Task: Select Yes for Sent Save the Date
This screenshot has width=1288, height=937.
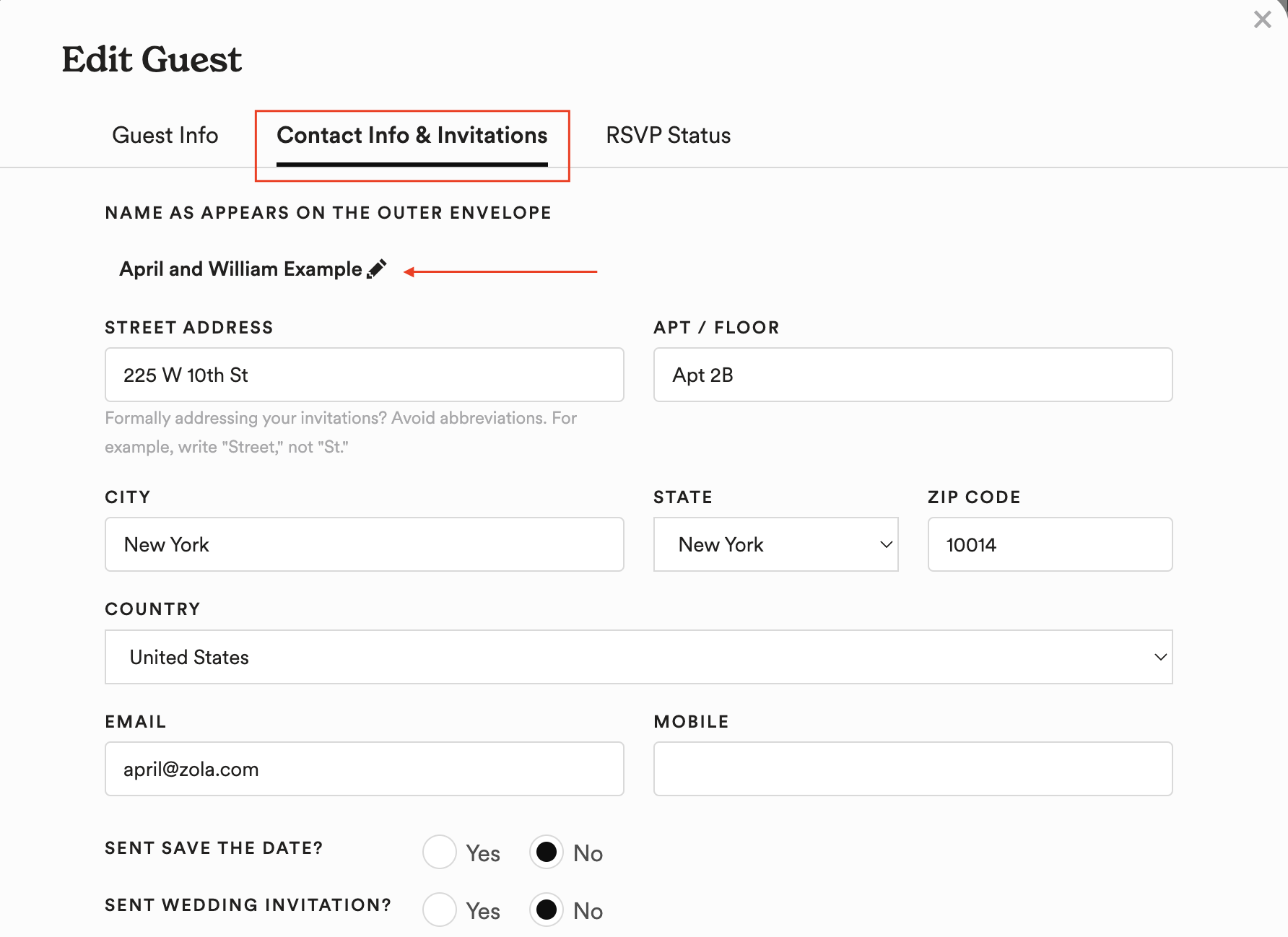Action: coord(440,853)
